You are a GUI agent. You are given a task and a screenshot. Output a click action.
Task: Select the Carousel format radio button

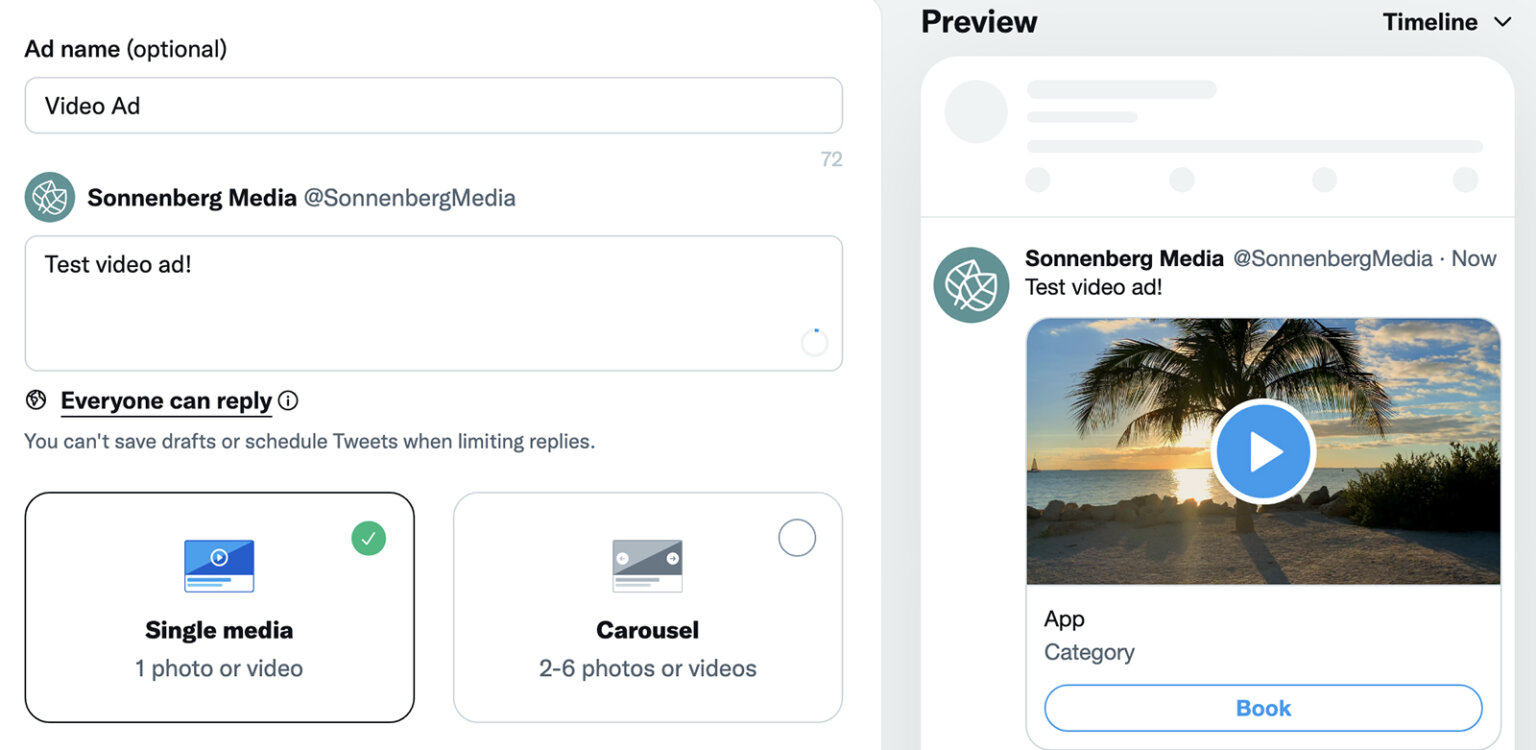pos(797,537)
